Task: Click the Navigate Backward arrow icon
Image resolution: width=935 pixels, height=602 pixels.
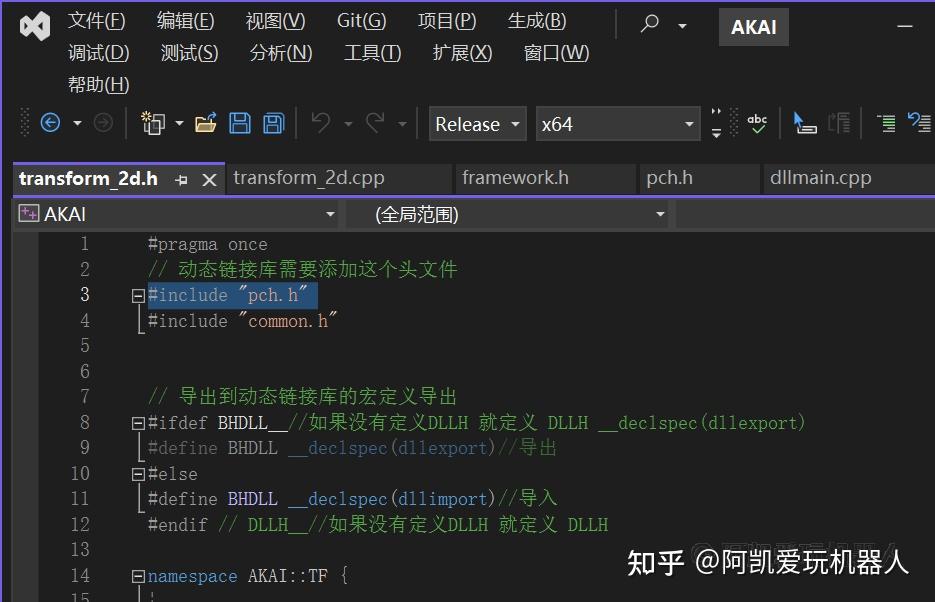Action: pyautogui.click(x=50, y=122)
